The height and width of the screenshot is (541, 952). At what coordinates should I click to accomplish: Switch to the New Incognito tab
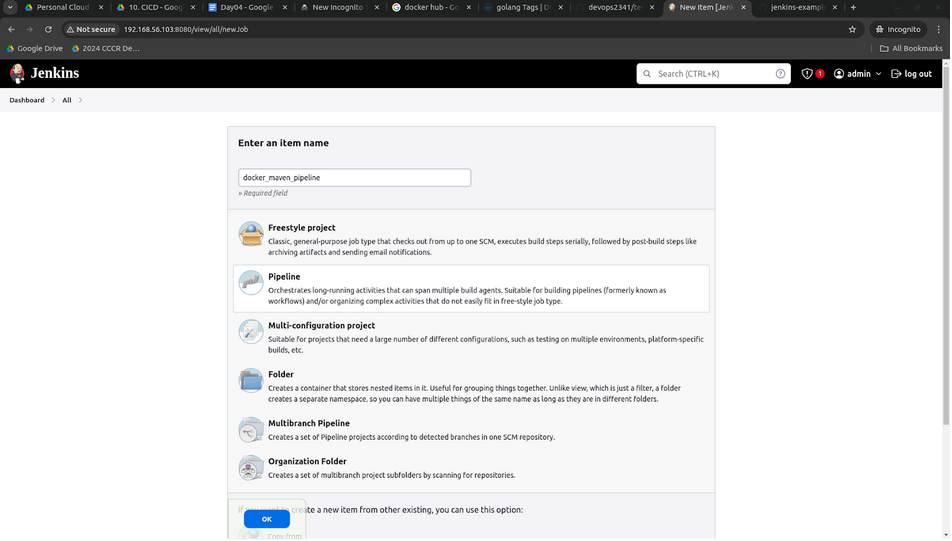[339, 7]
